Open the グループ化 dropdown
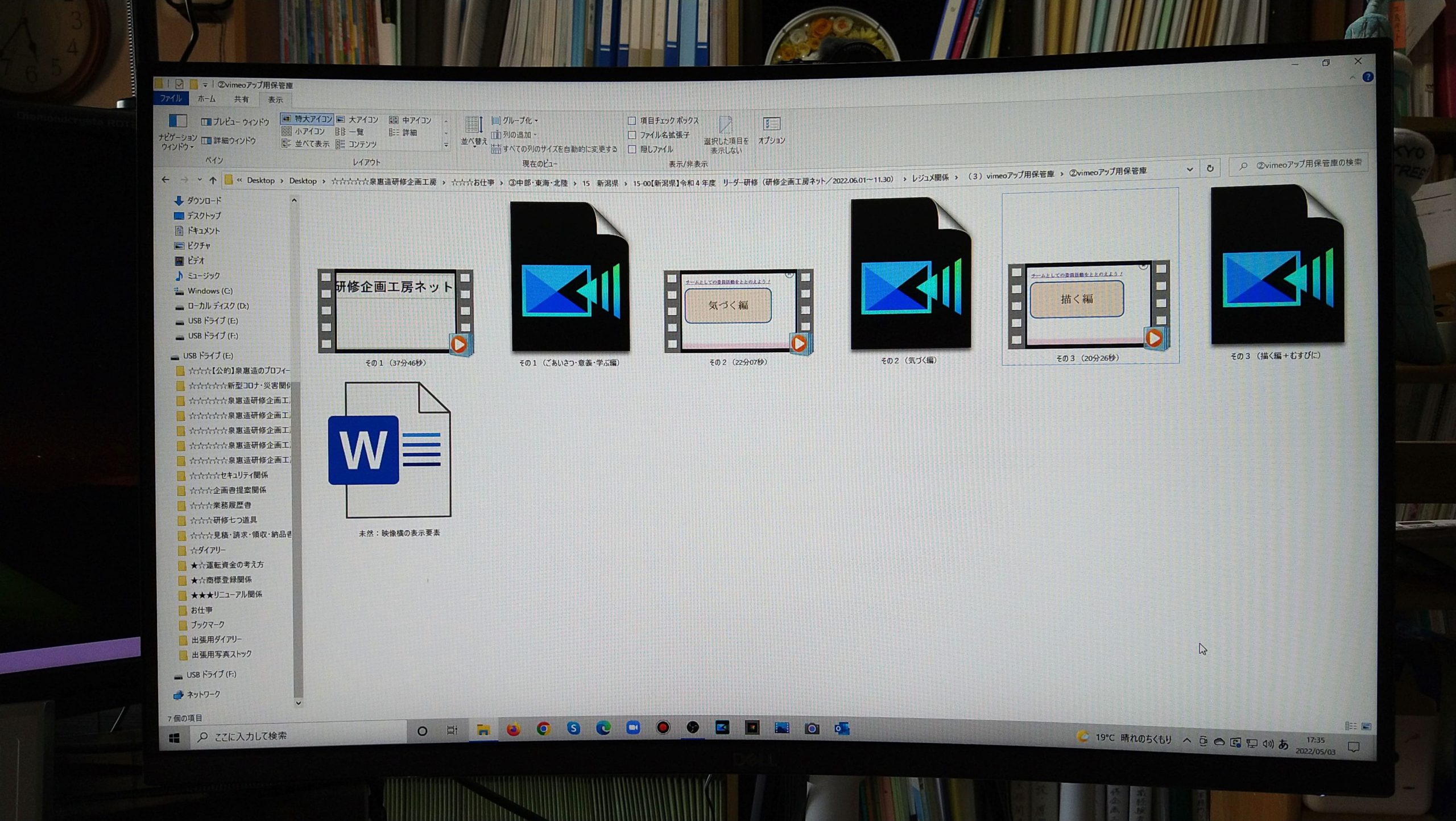The image size is (1456, 821). pyautogui.click(x=515, y=121)
